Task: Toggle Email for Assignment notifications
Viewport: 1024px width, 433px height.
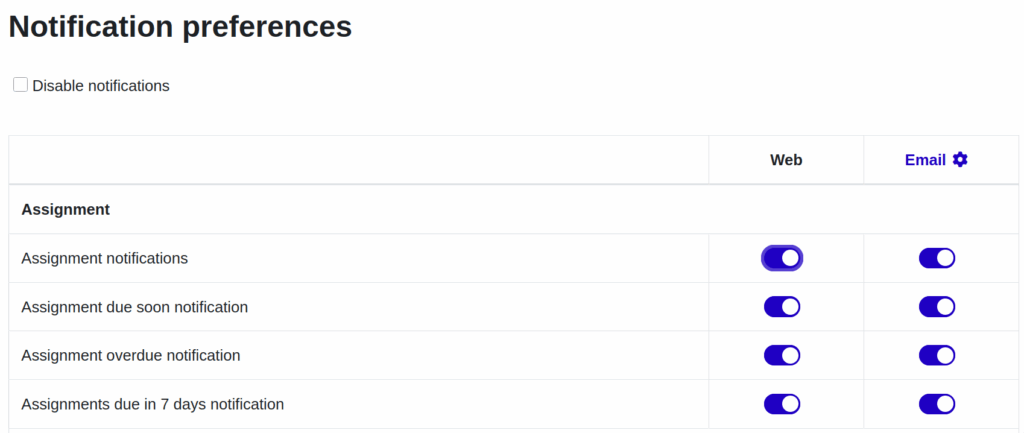Action: coord(937,258)
